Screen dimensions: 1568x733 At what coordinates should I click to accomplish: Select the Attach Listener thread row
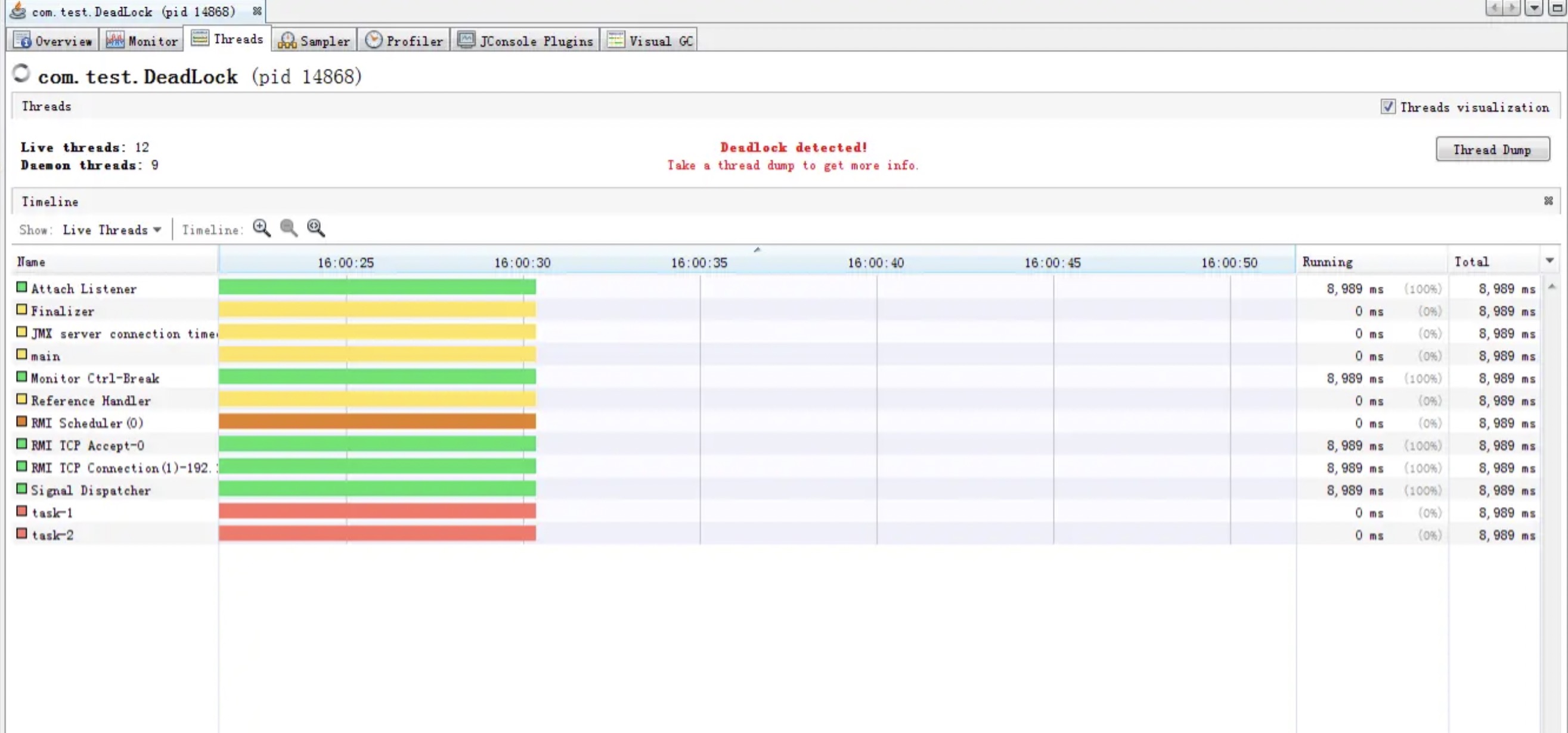tap(776, 288)
